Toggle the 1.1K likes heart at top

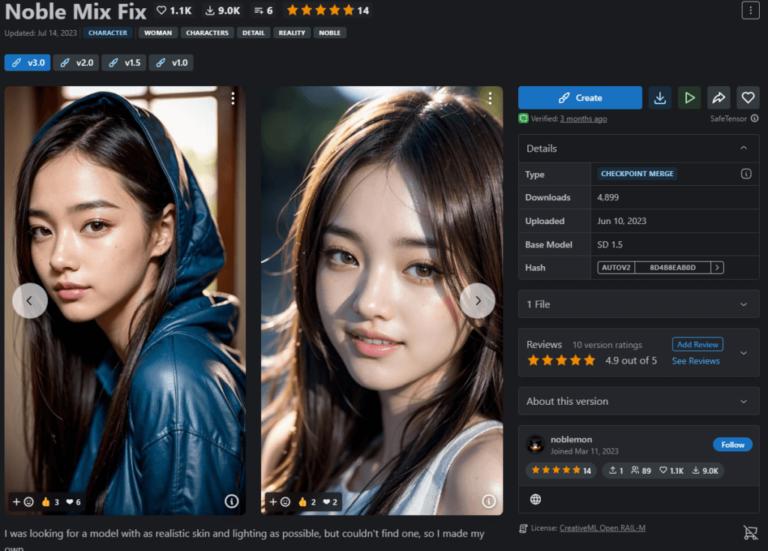174,10
